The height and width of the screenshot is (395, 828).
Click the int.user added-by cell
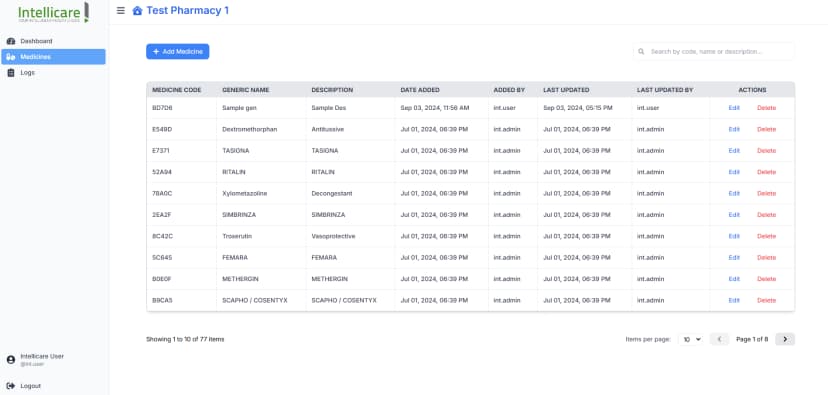coord(504,108)
